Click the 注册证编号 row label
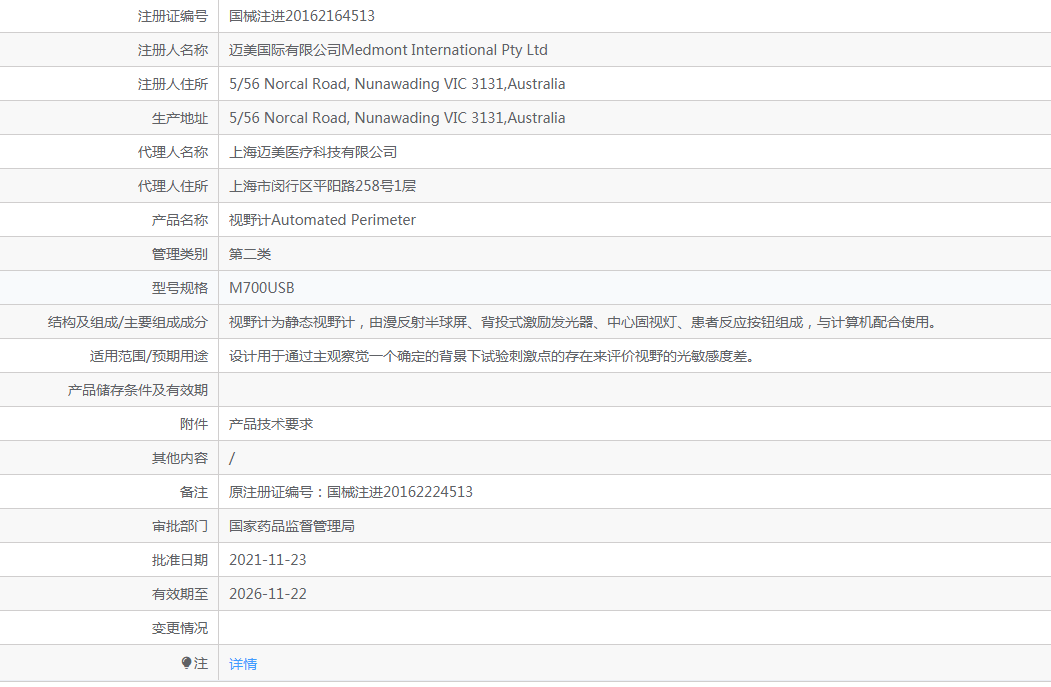1051x687 pixels. (x=173, y=16)
